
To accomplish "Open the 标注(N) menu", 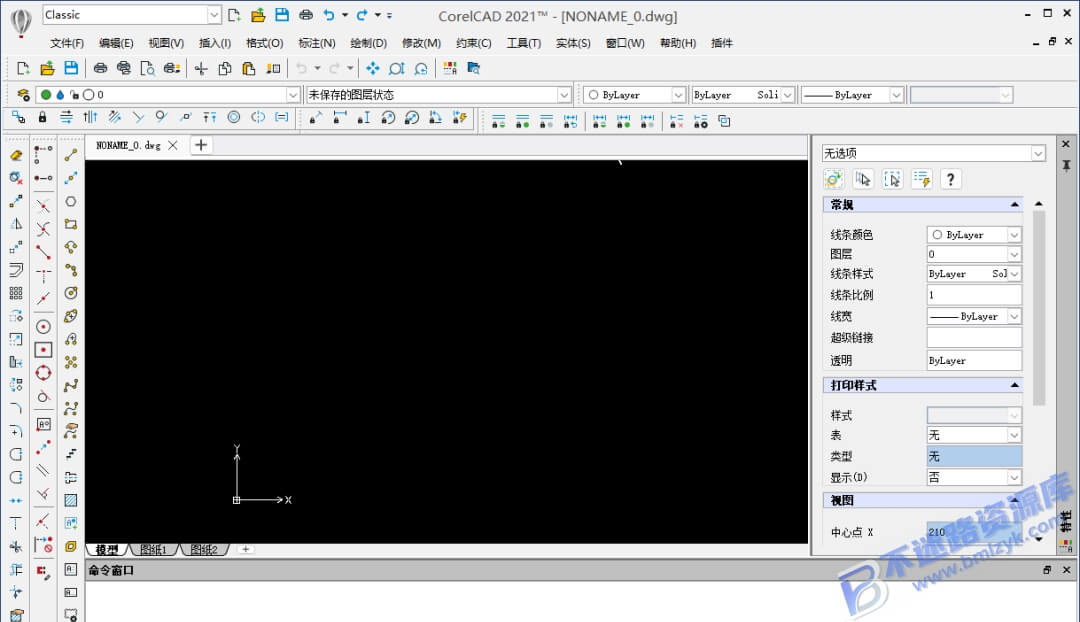I will (x=317, y=43).
